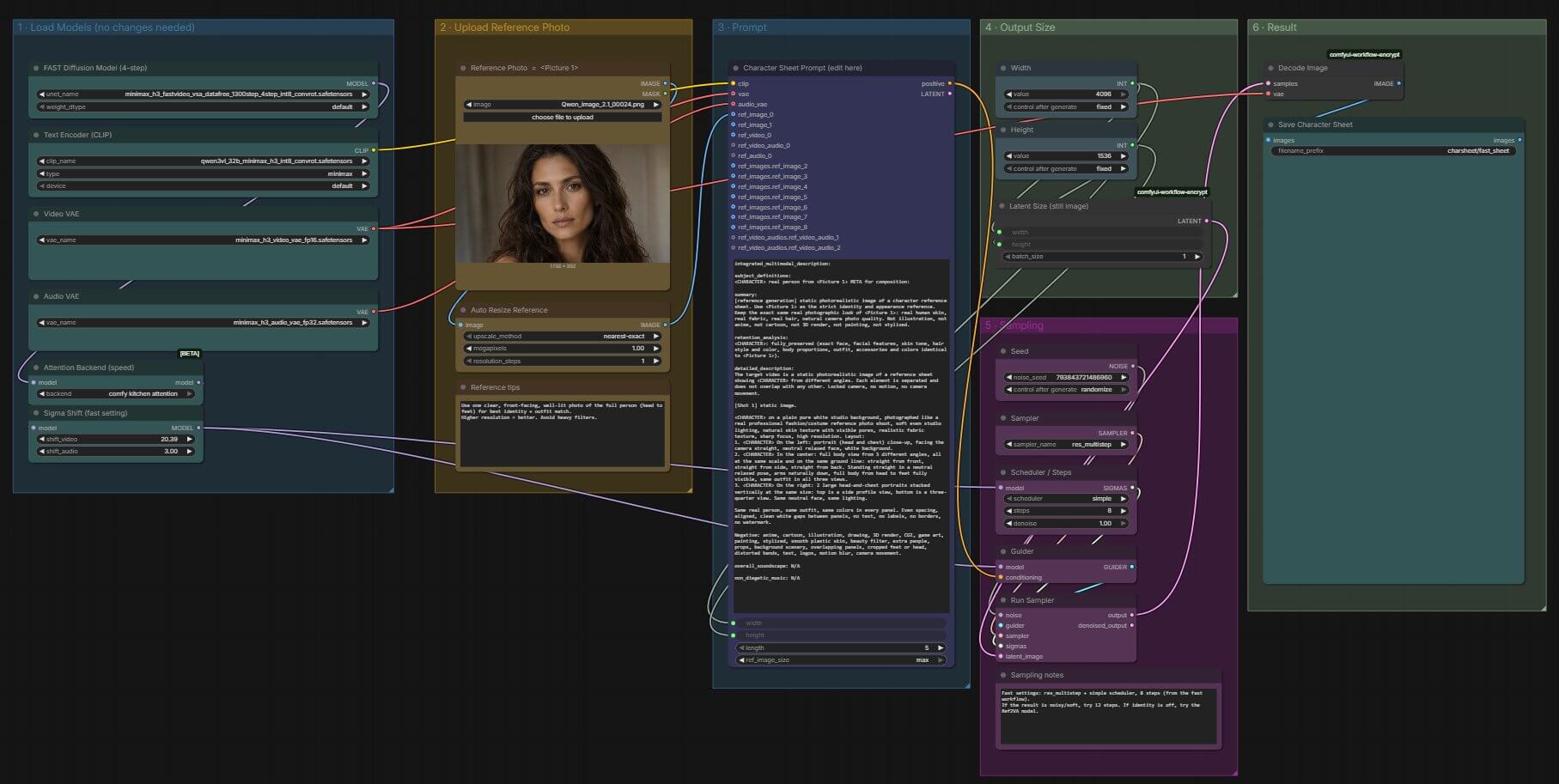1559x784 pixels.
Task: Open the upscale_method combo showing nearest-exact
Action: (x=563, y=337)
